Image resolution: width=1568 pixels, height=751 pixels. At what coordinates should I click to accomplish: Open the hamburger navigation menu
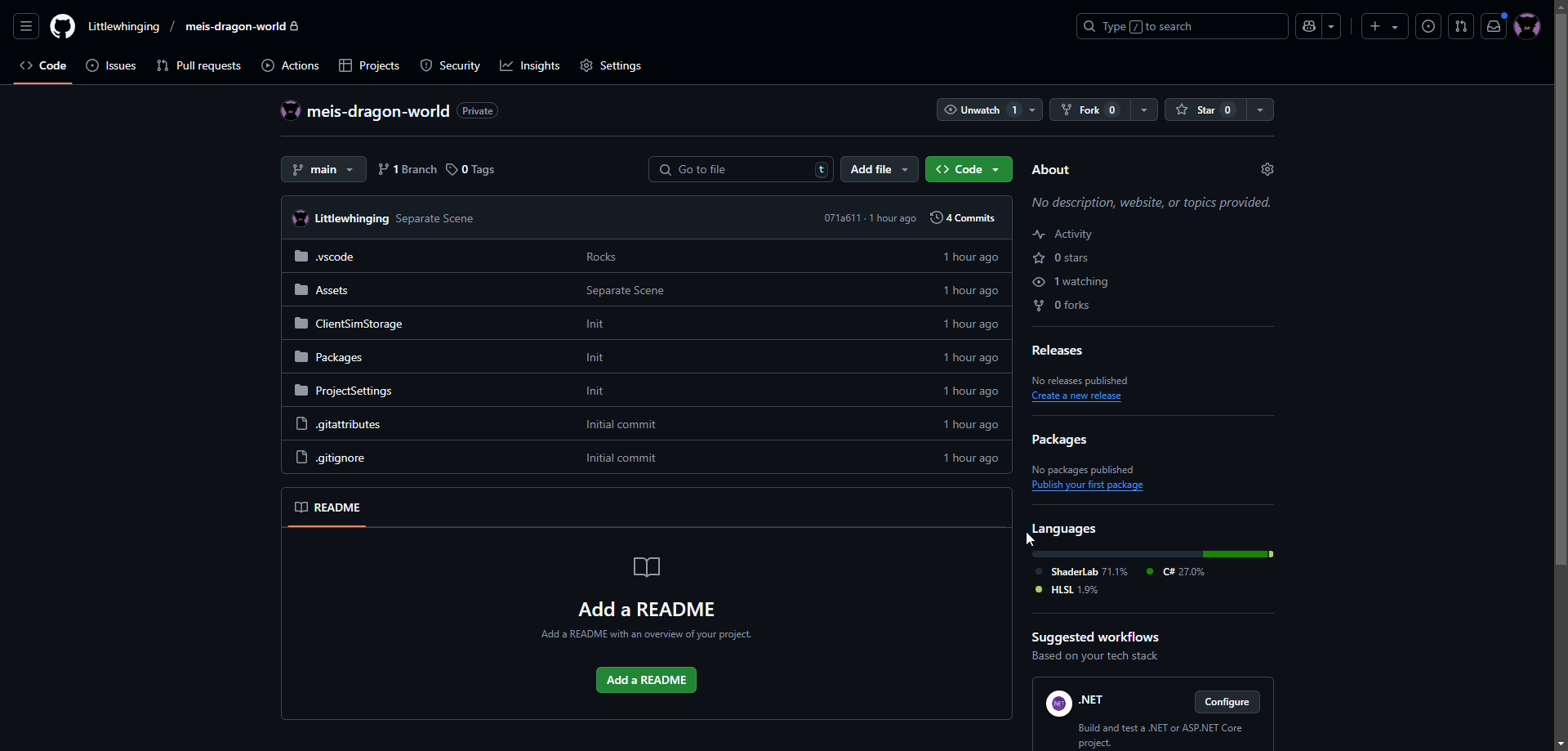(26, 26)
